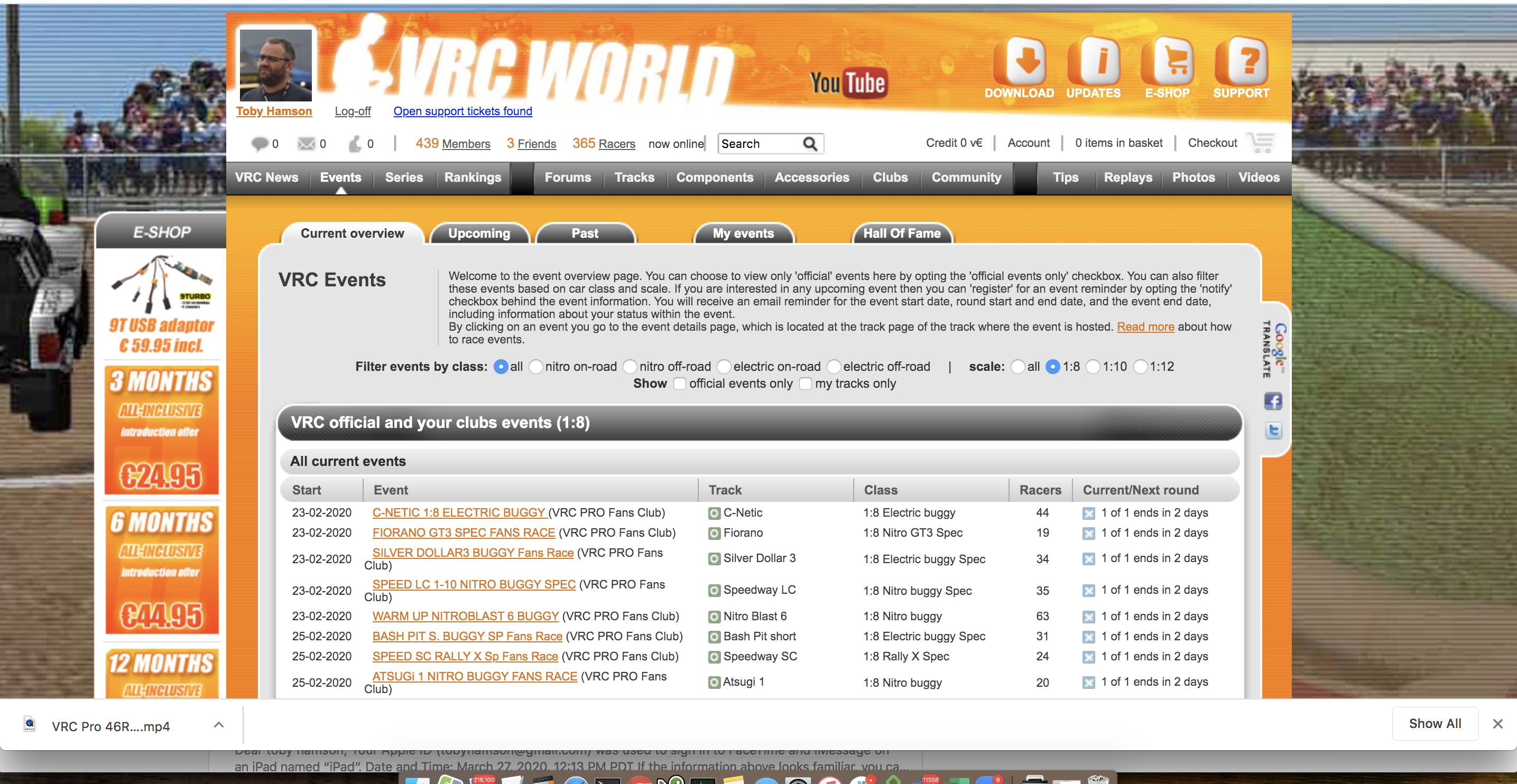The width and height of the screenshot is (1517, 784).
Task: Select the nitro off-road class radio button
Action: coord(630,366)
